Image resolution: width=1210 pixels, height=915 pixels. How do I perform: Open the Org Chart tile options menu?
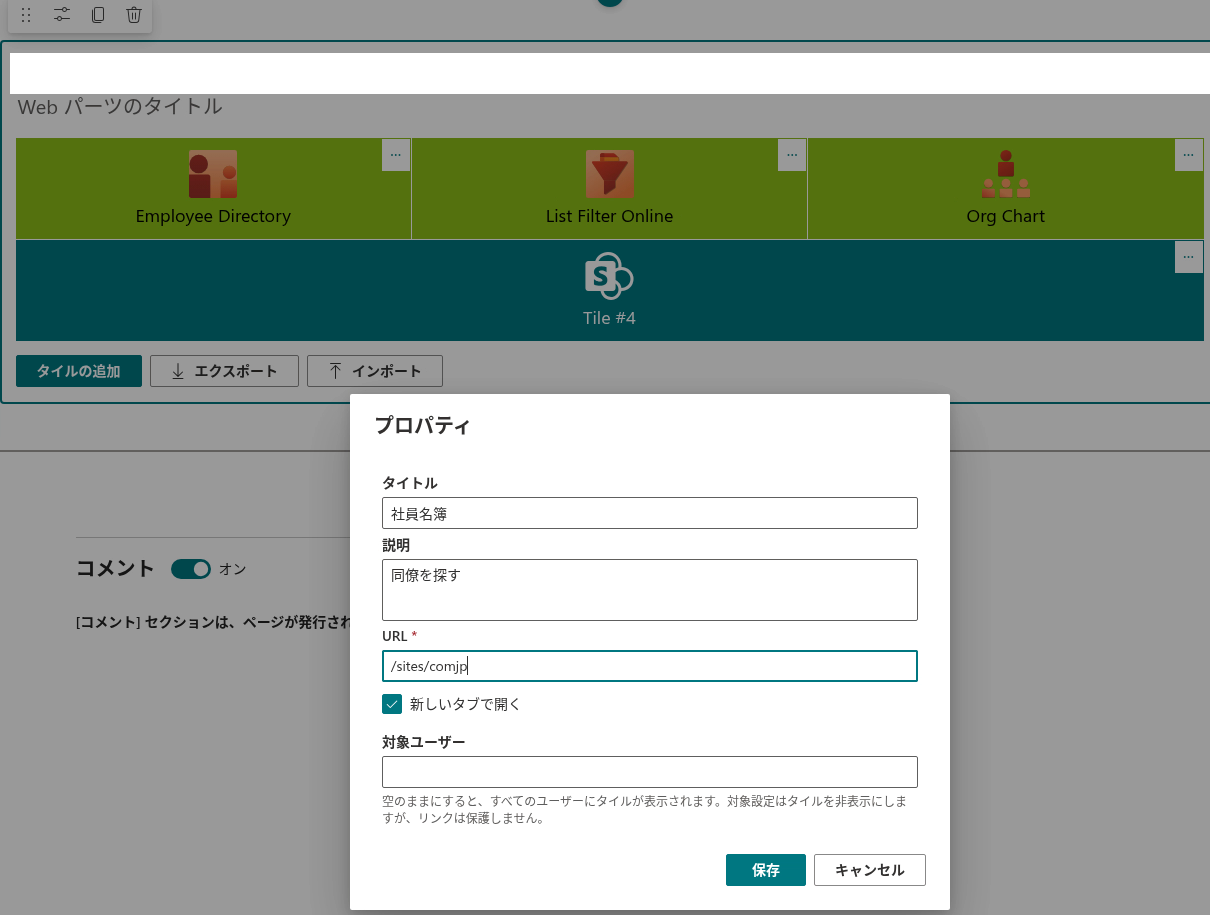[x=1188, y=155]
